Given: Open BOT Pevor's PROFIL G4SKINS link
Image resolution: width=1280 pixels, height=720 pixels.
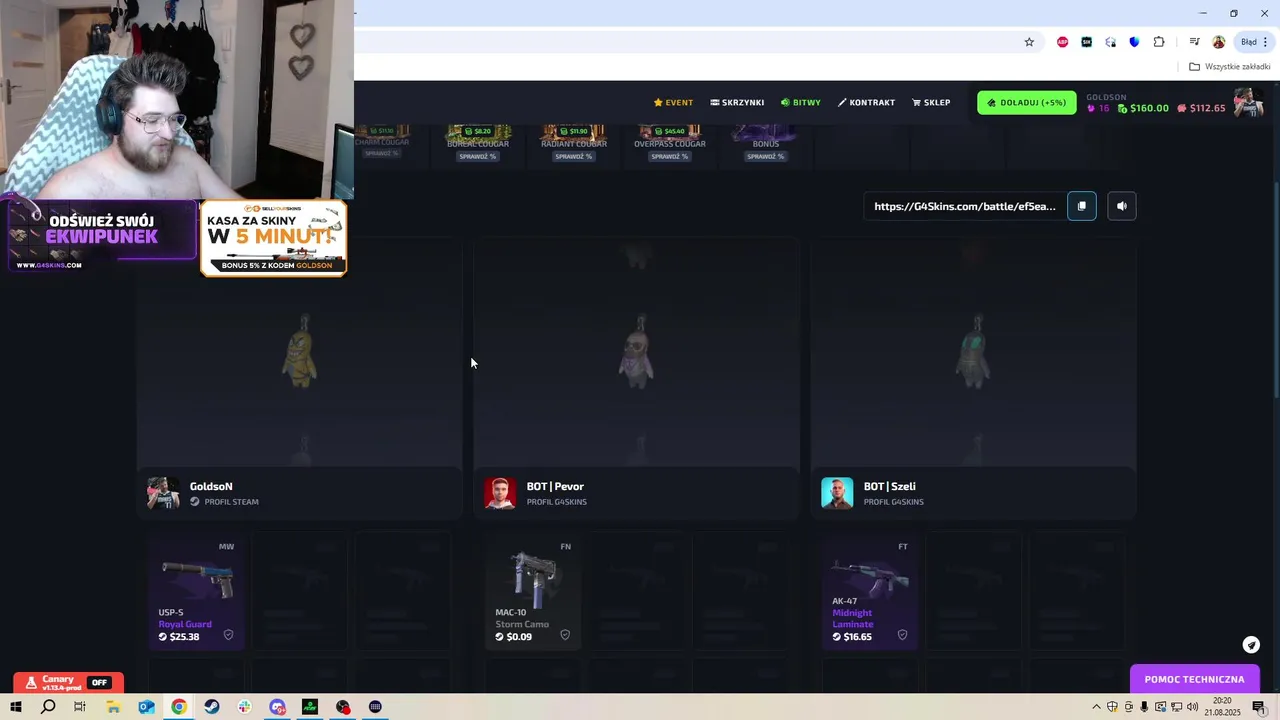Looking at the screenshot, I should (557, 502).
